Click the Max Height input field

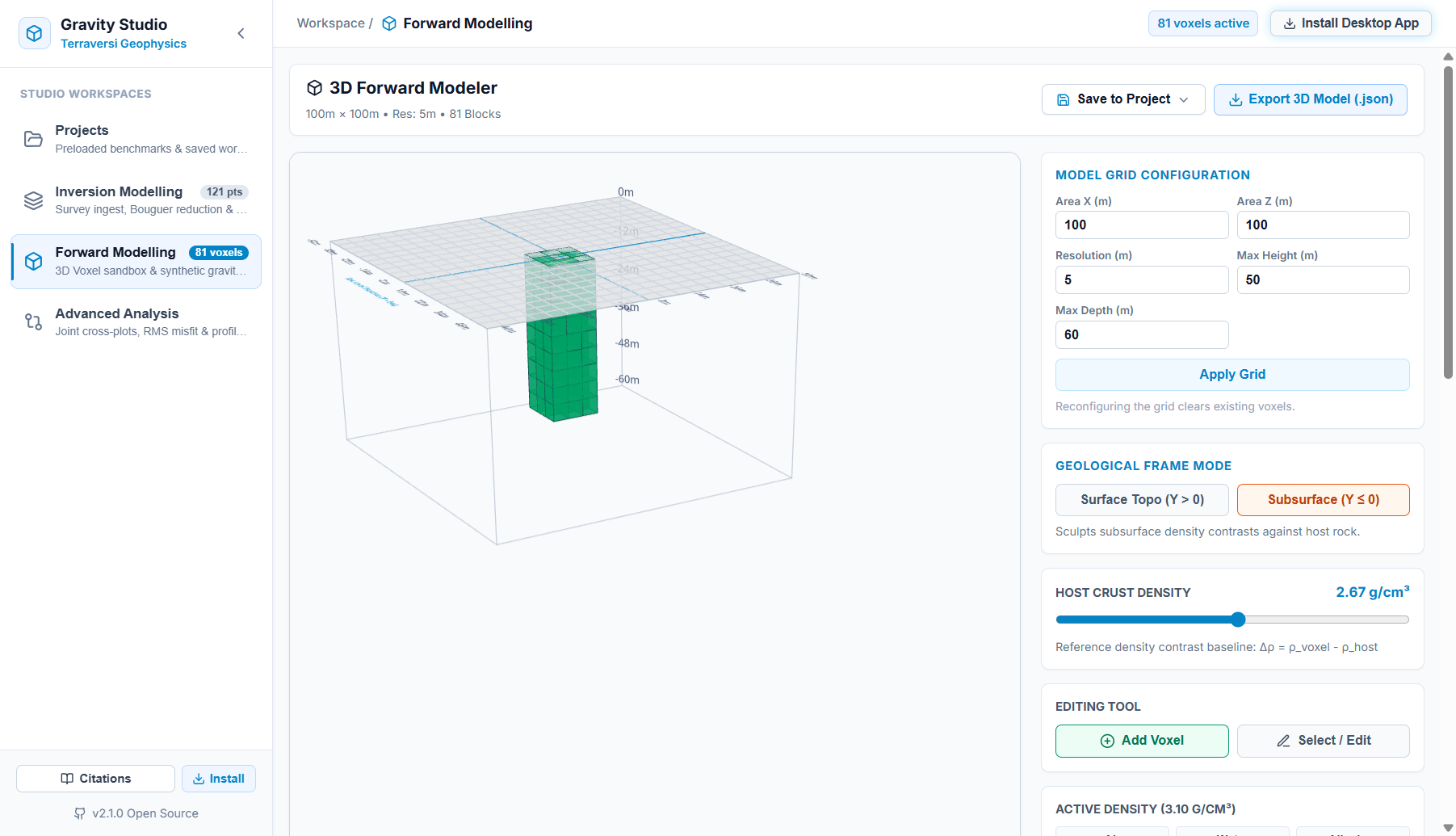[x=1323, y=280]
